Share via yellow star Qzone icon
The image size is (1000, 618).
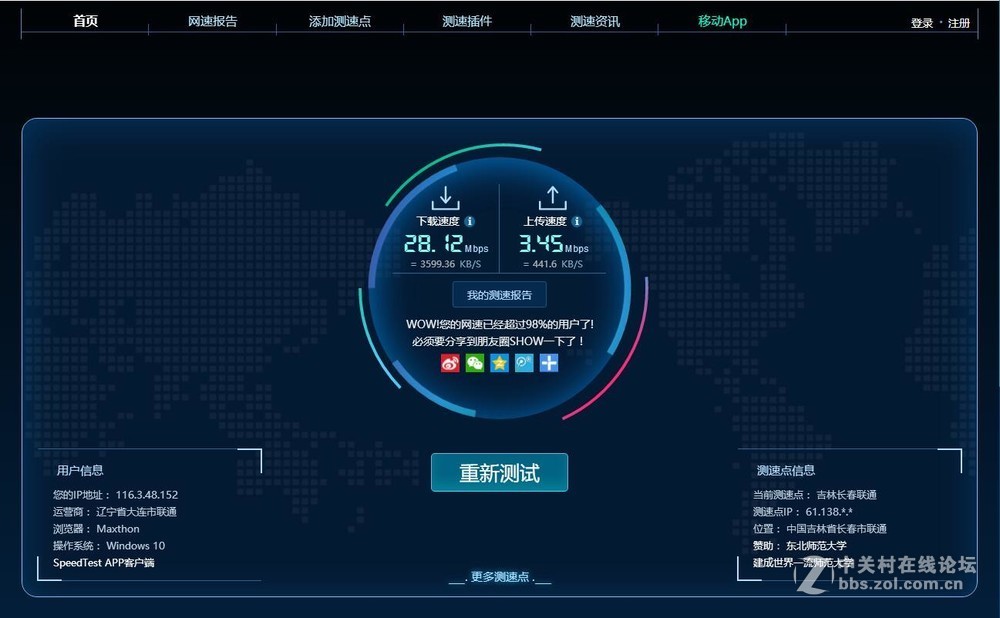[499, 363]
